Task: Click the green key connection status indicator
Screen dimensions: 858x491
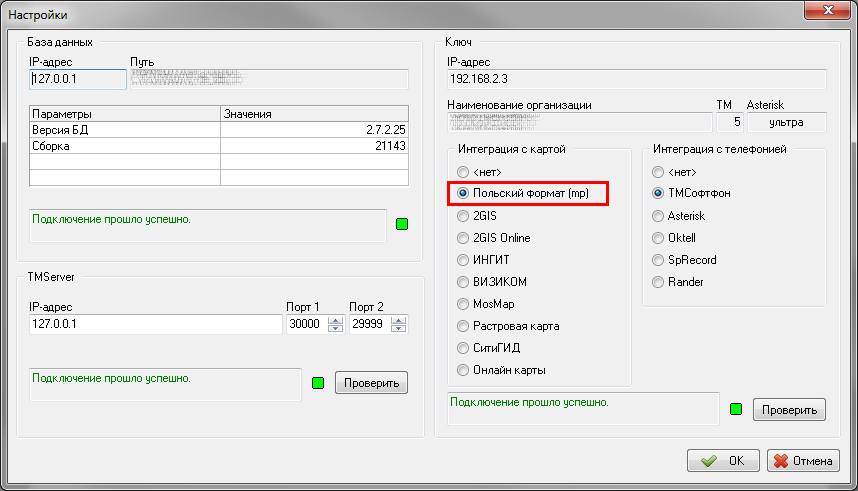Action: [736, 409]
